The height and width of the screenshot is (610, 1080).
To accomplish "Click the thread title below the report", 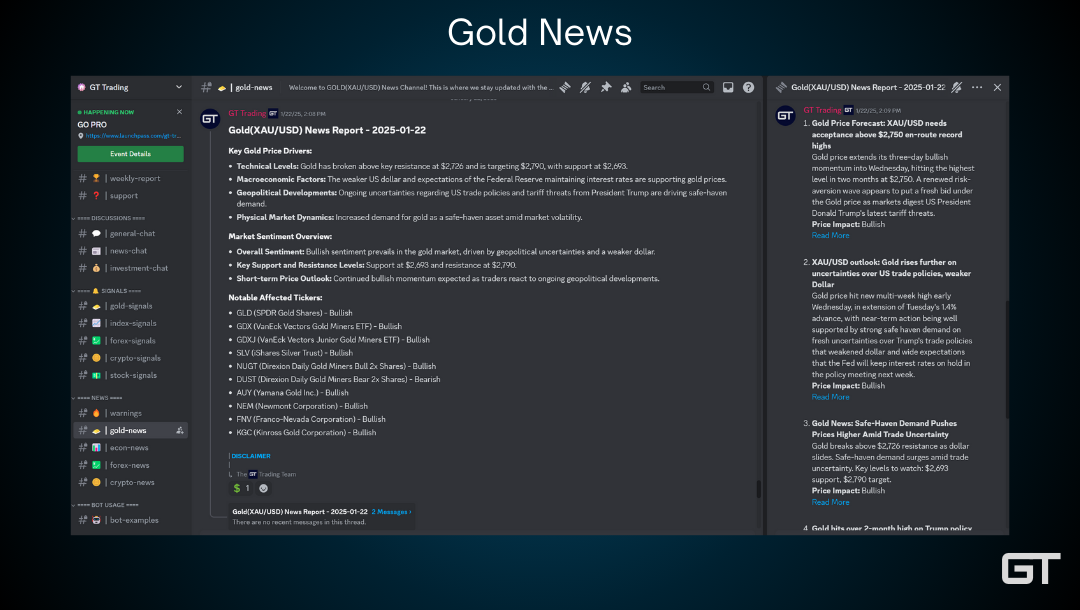I will [300, 512].
